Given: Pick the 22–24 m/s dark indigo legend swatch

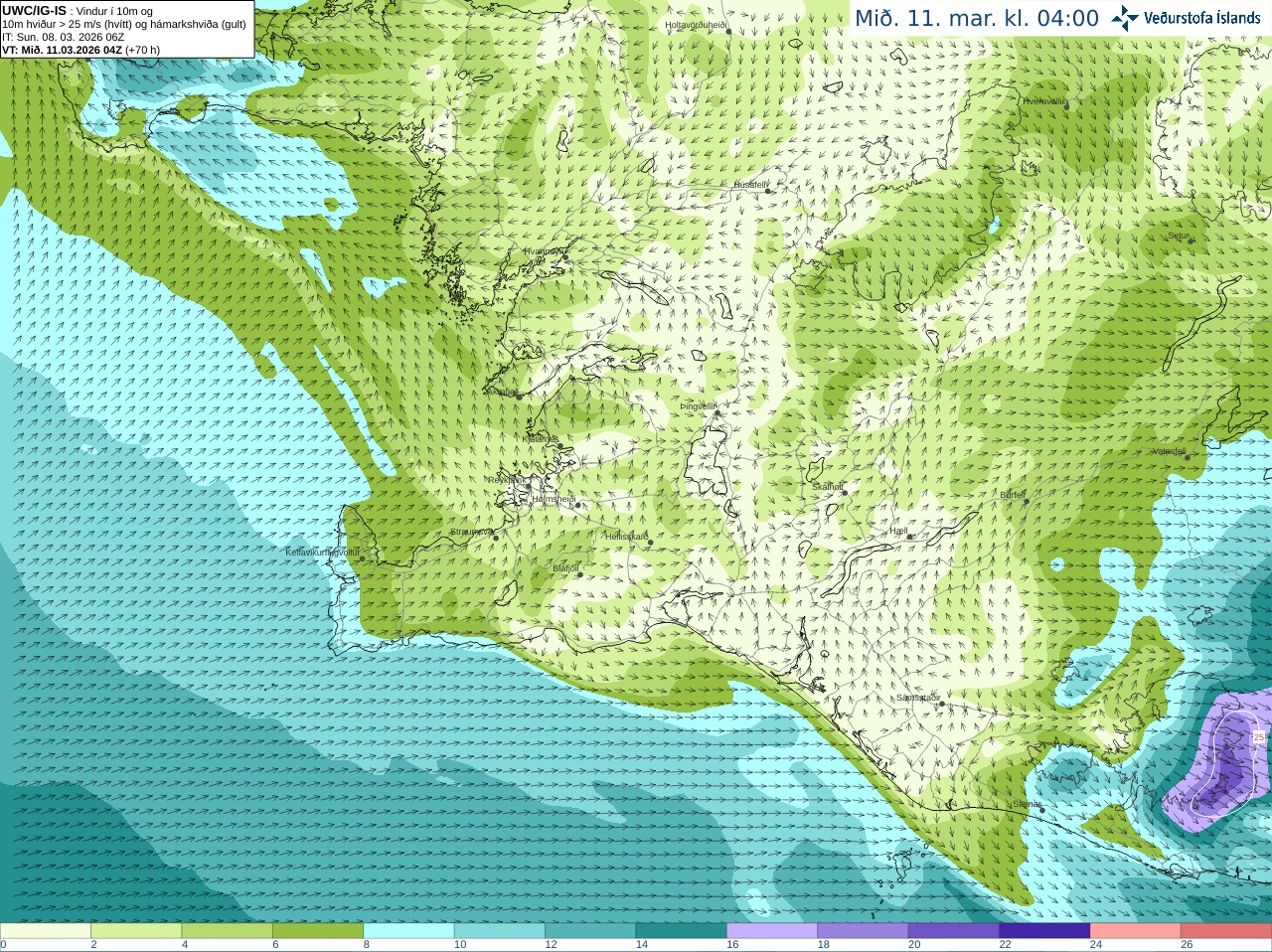Looking at the screenshot, I should click(1044, 931).
